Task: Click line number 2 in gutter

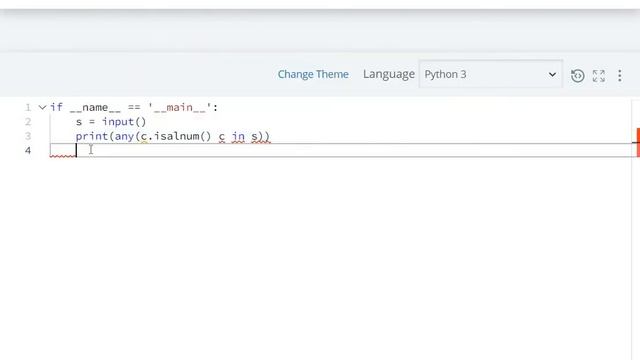Action: tap(28, 122)
